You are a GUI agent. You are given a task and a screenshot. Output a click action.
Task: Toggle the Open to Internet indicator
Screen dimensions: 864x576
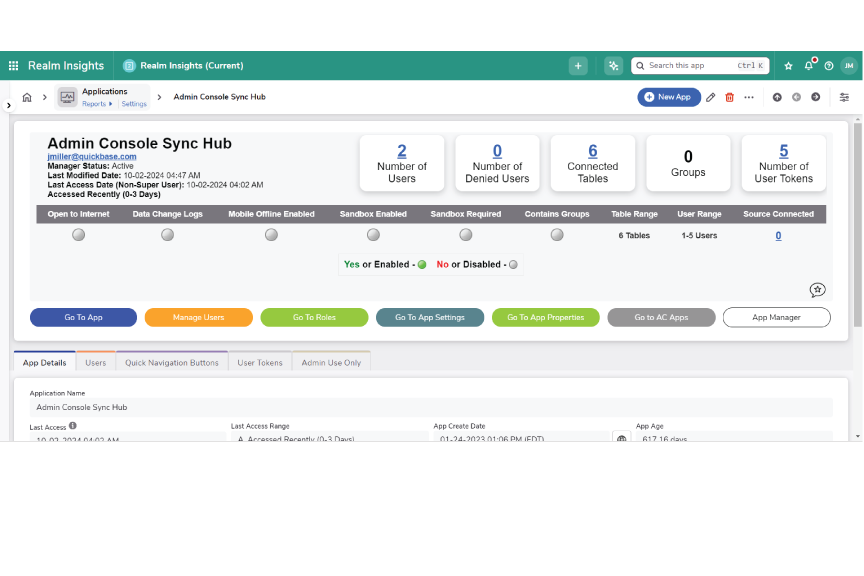coord(78,235)
